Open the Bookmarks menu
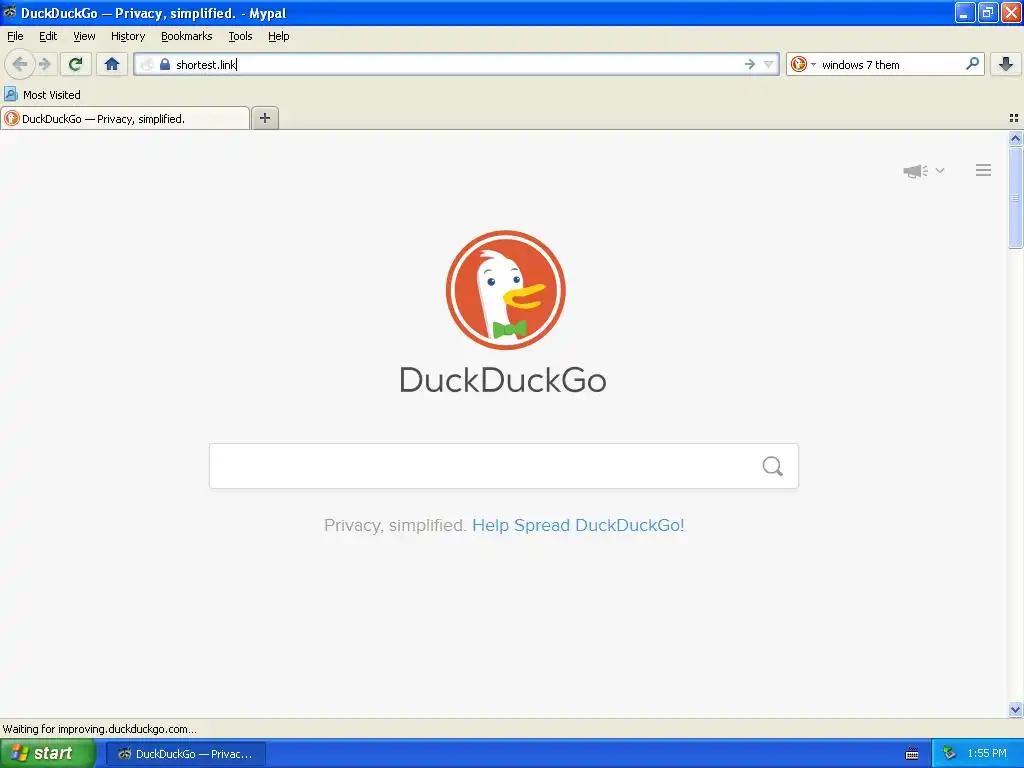 [x=187, y=36]
